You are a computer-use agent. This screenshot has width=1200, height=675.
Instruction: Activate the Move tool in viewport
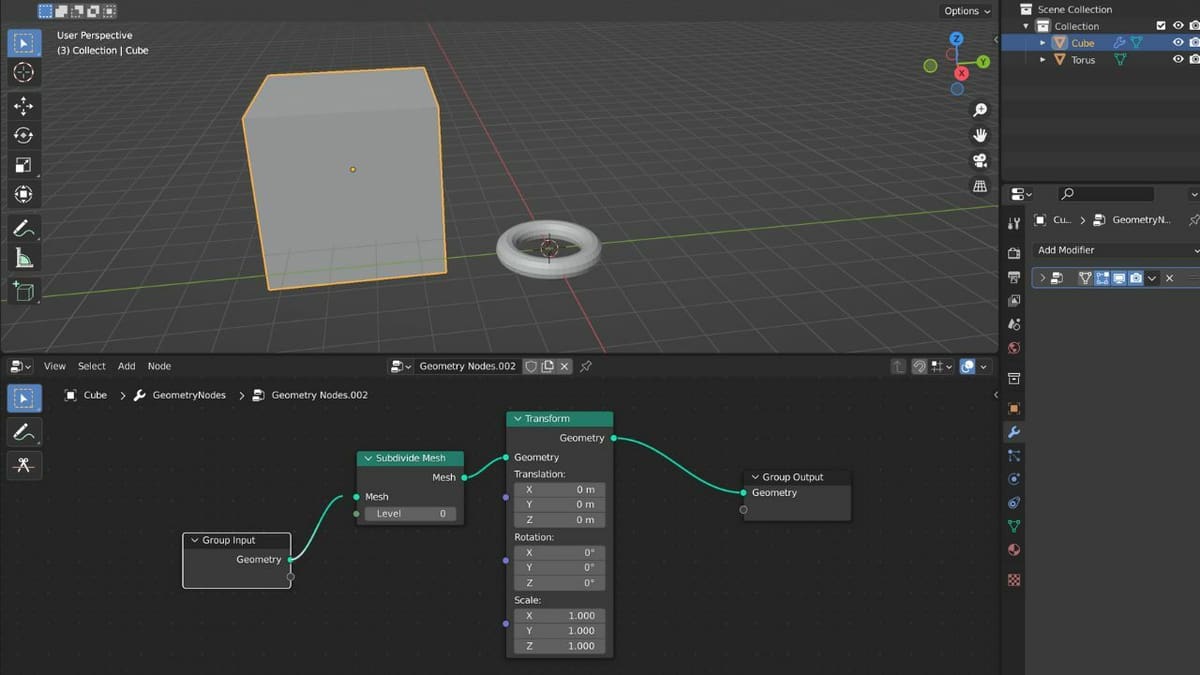(x=24, y=106)
